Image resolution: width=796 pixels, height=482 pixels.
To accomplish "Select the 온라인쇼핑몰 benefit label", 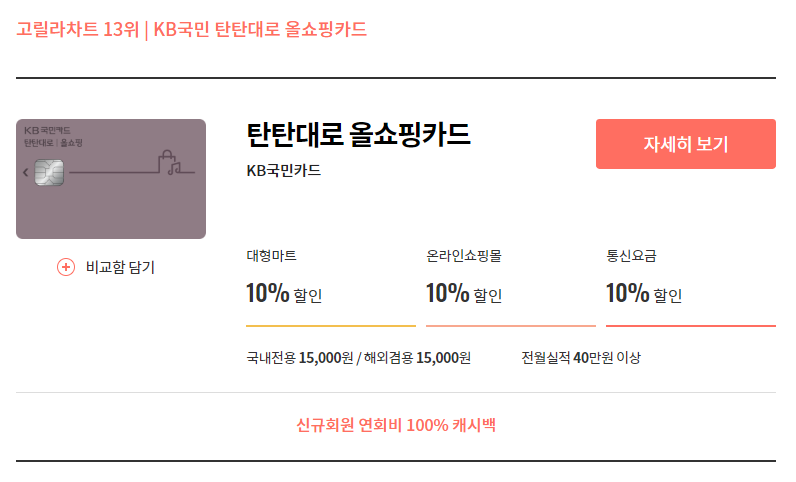I will (x=464, y=255).
